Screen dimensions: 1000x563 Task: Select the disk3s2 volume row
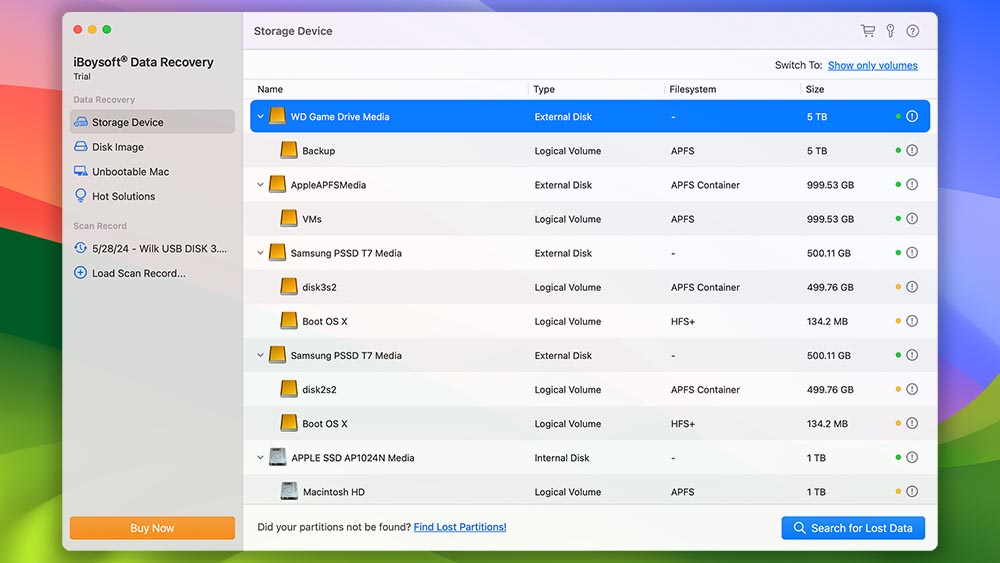[x=590, y=287]
